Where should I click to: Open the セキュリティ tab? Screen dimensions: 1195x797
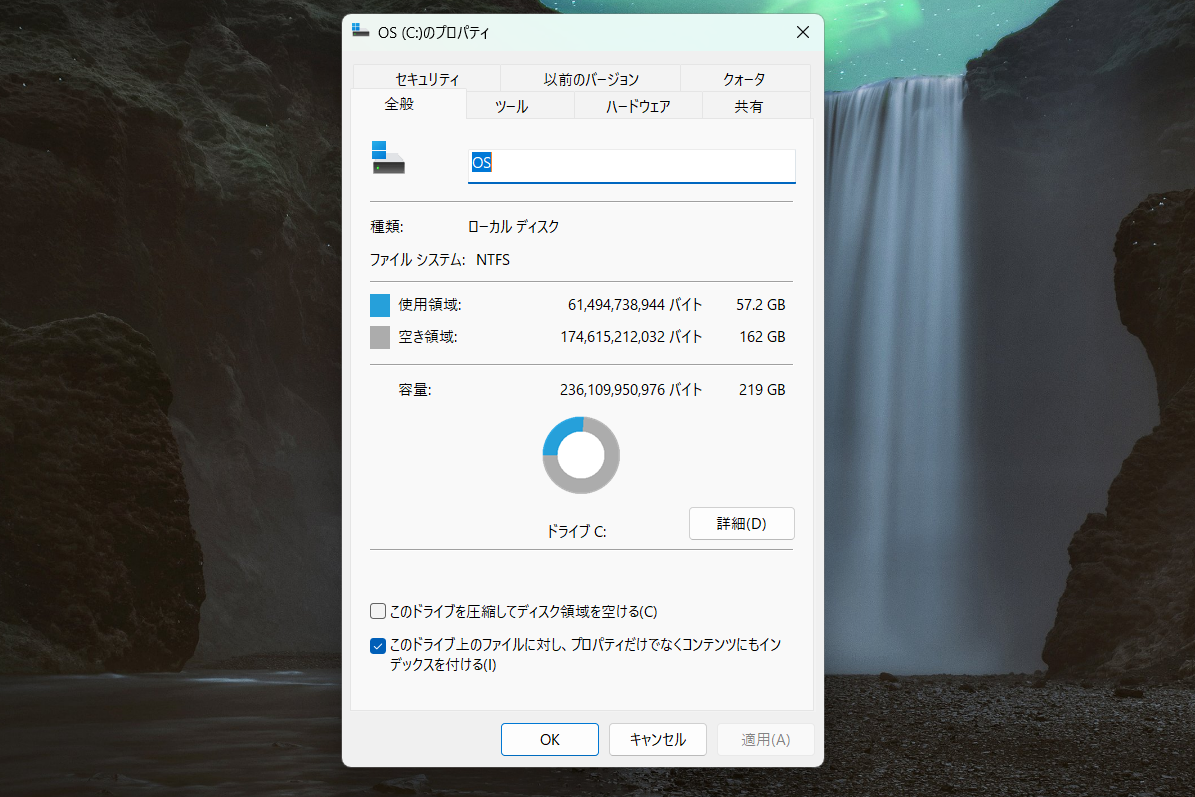point(427,78)
